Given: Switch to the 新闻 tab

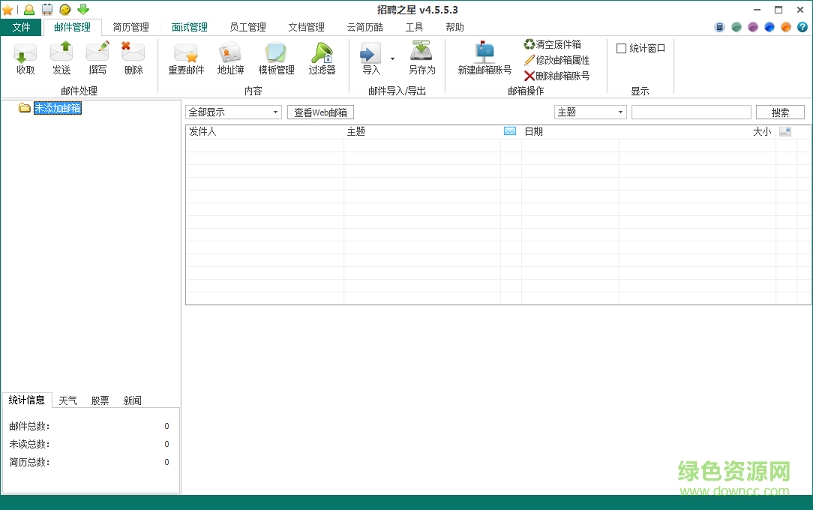Looking at the screenshot, I should (x=133, y=400).
